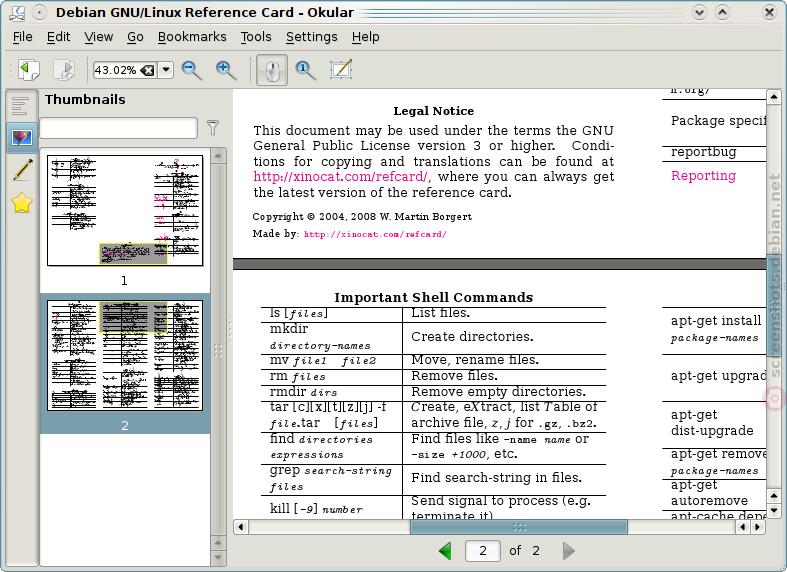The height and width of the screenshot is (572, 787).
Task: Click the horizontal scrollbar left arrow
Action: coord(241,527)
